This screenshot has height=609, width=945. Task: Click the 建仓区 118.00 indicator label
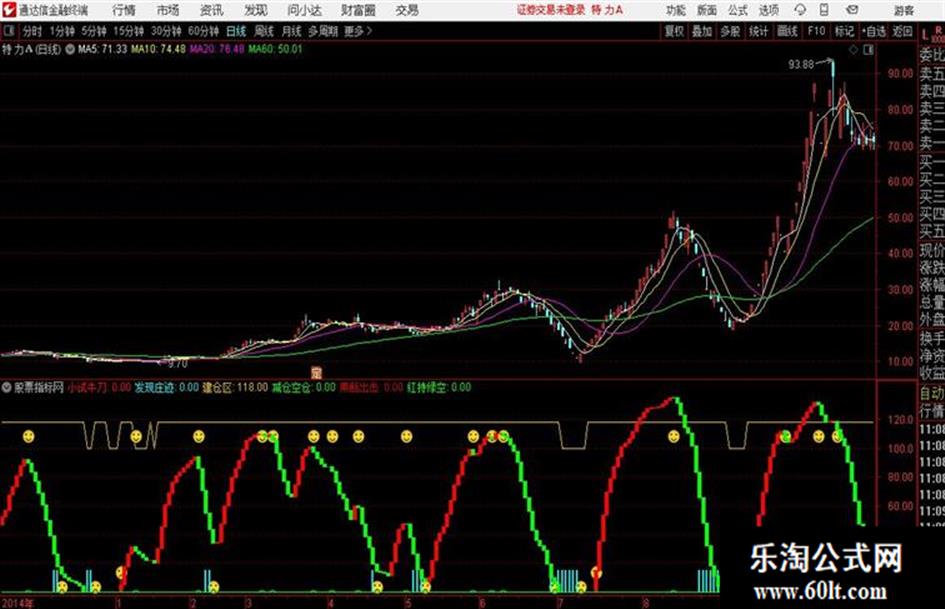pos(235,387)
